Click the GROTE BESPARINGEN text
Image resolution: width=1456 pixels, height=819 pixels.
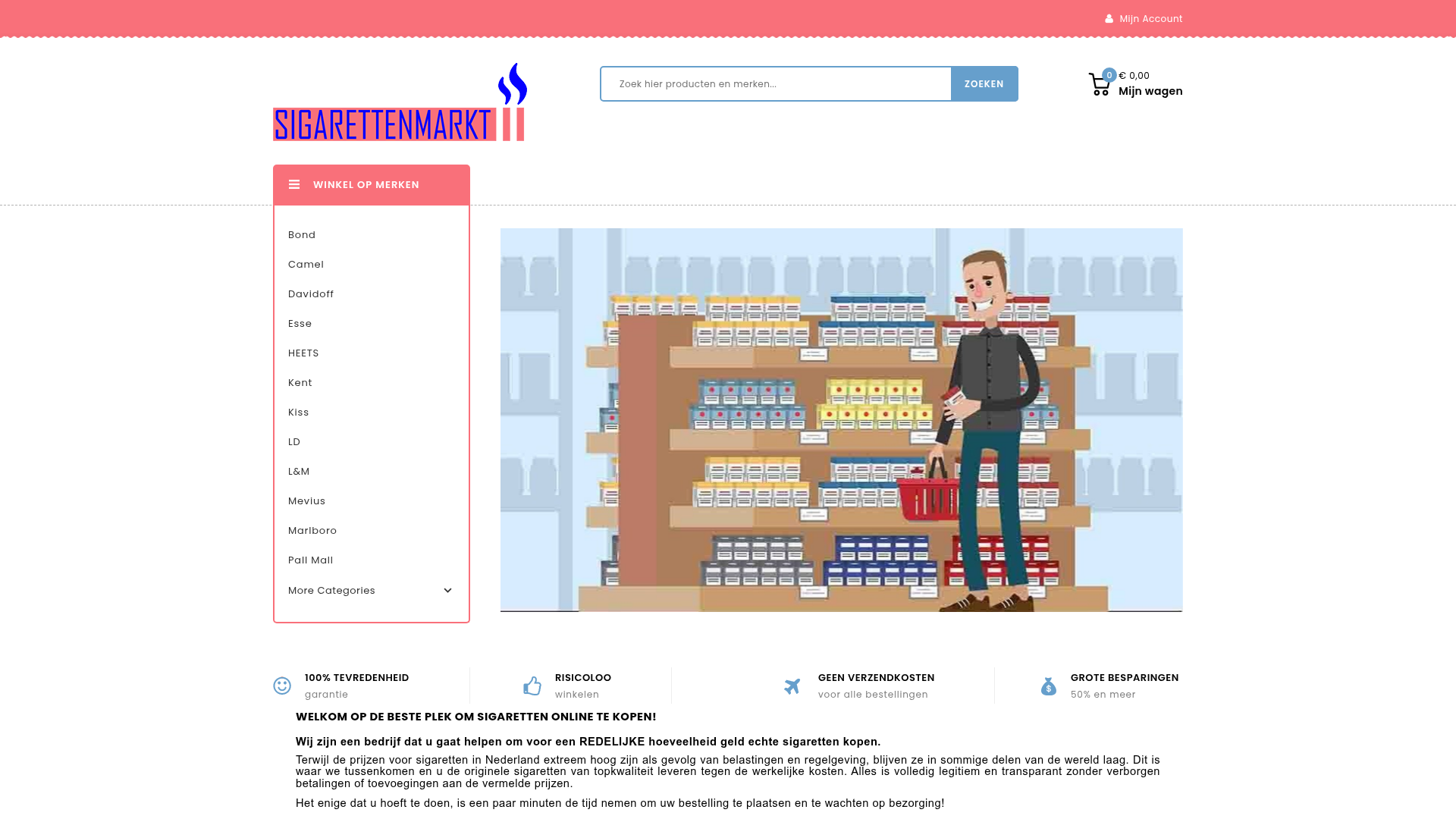(x=1125, y=678)
